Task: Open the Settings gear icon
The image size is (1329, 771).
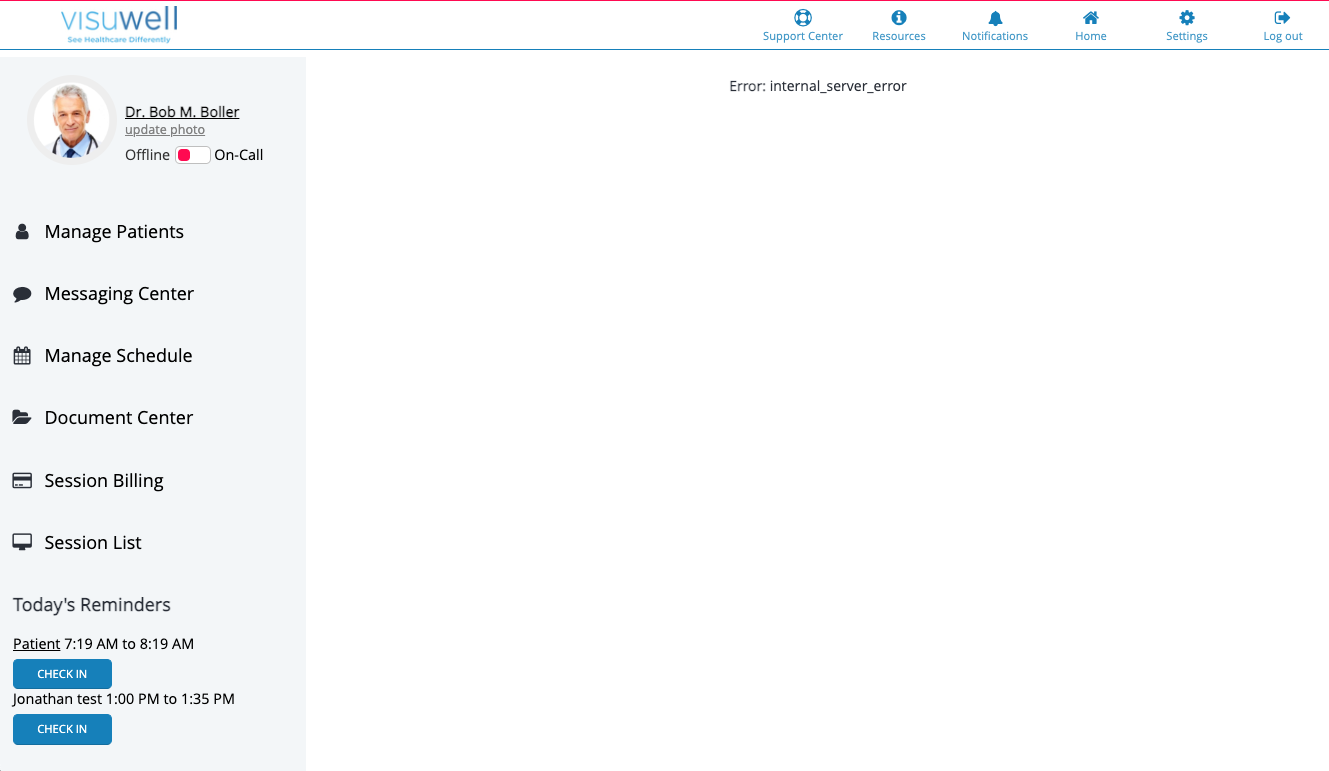Action: tap(1186, 16)
